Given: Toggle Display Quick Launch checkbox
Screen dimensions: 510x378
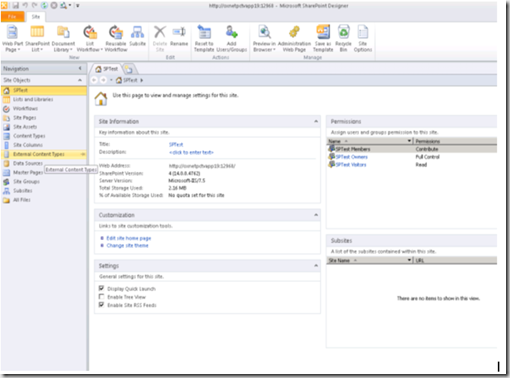Looking at the screenshot, I should (101, 288).
